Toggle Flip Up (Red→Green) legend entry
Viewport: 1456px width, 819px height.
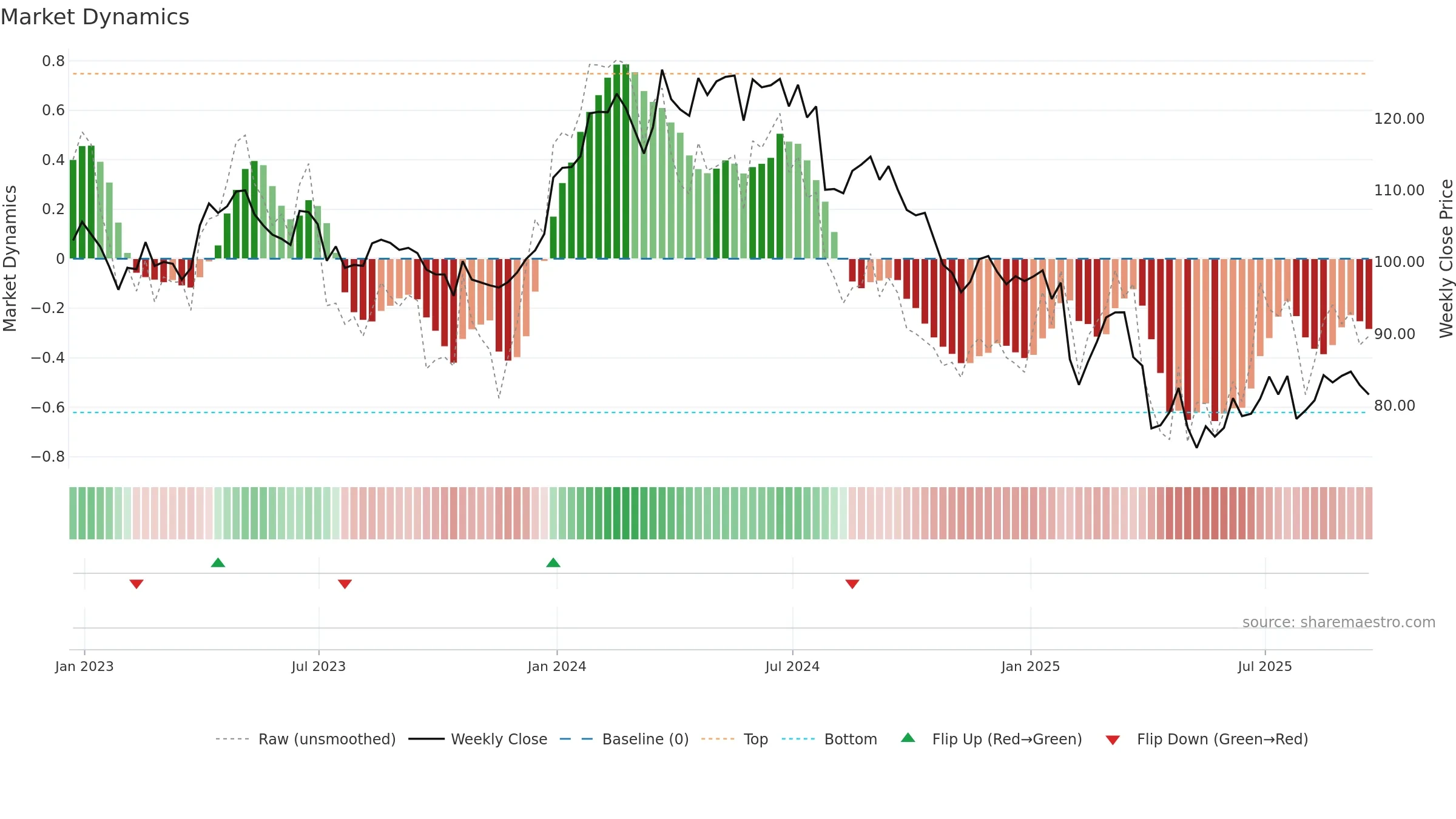[x=991, y=739]
